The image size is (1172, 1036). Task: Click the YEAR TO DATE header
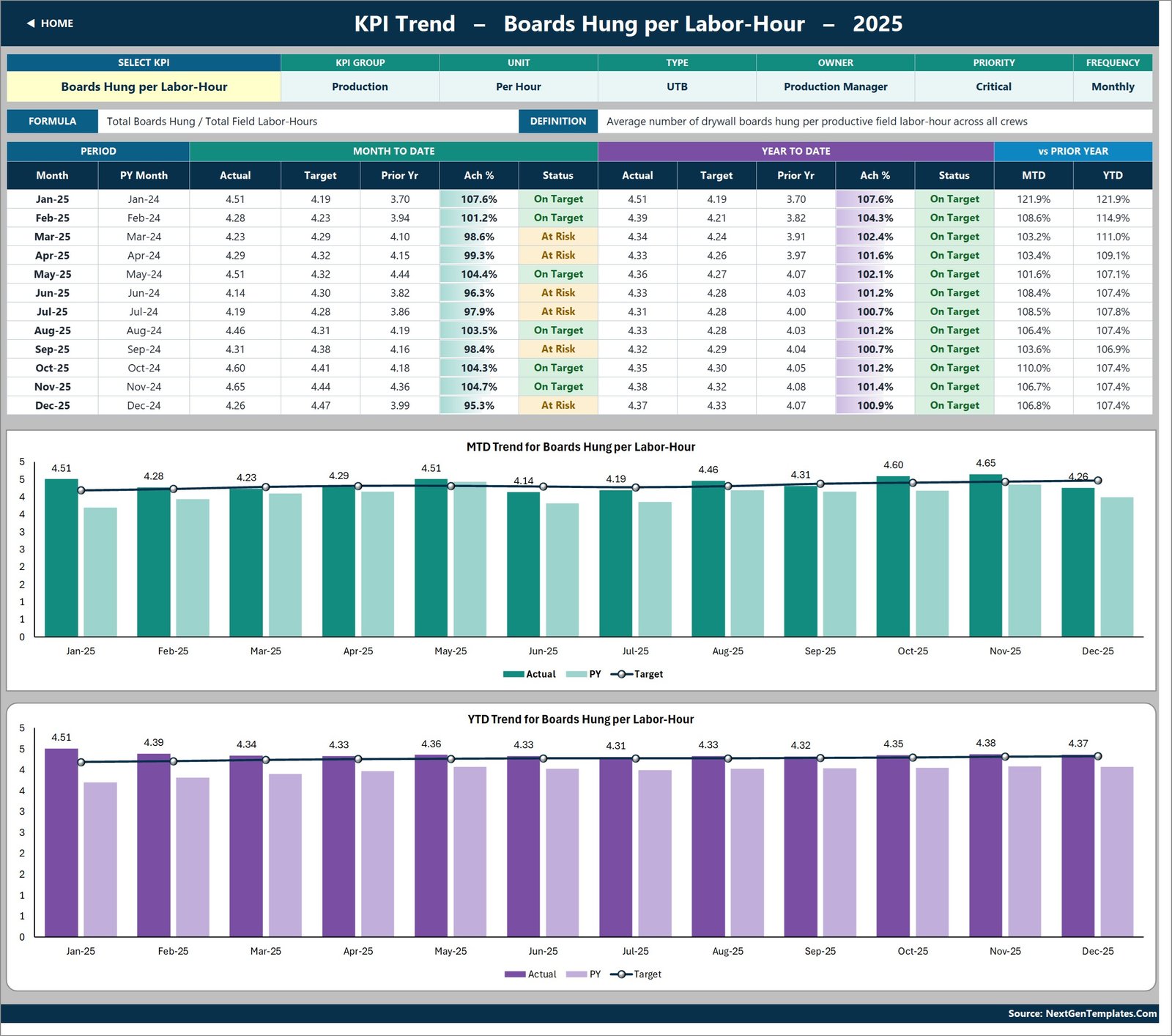[795, 151]
